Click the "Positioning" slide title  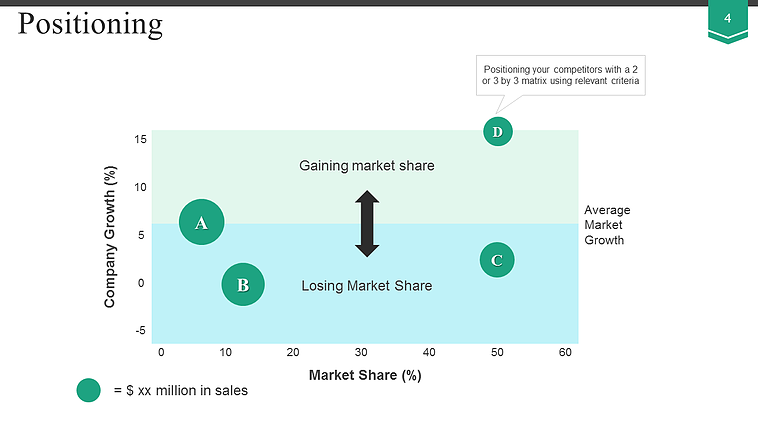click(90, 24)
